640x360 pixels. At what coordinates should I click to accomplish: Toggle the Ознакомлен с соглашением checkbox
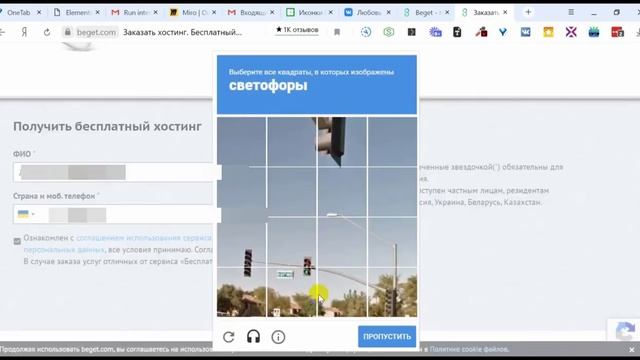(17, 241)
